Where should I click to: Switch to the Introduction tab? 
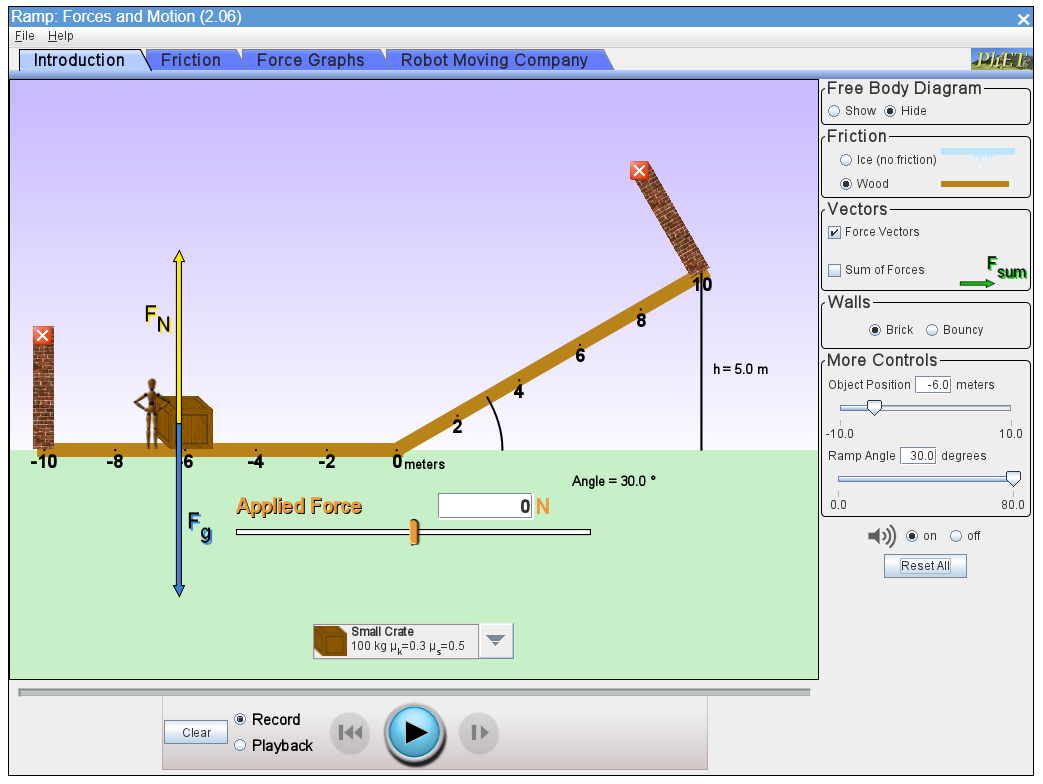[79, 60]
